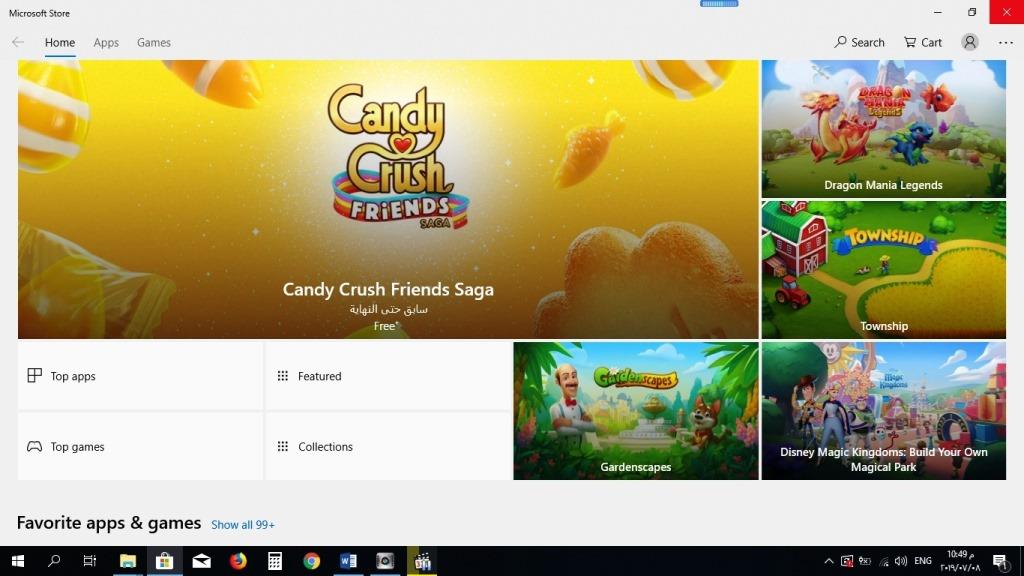
Task: Open Task View in the taskbar
Action: (90, 561)
